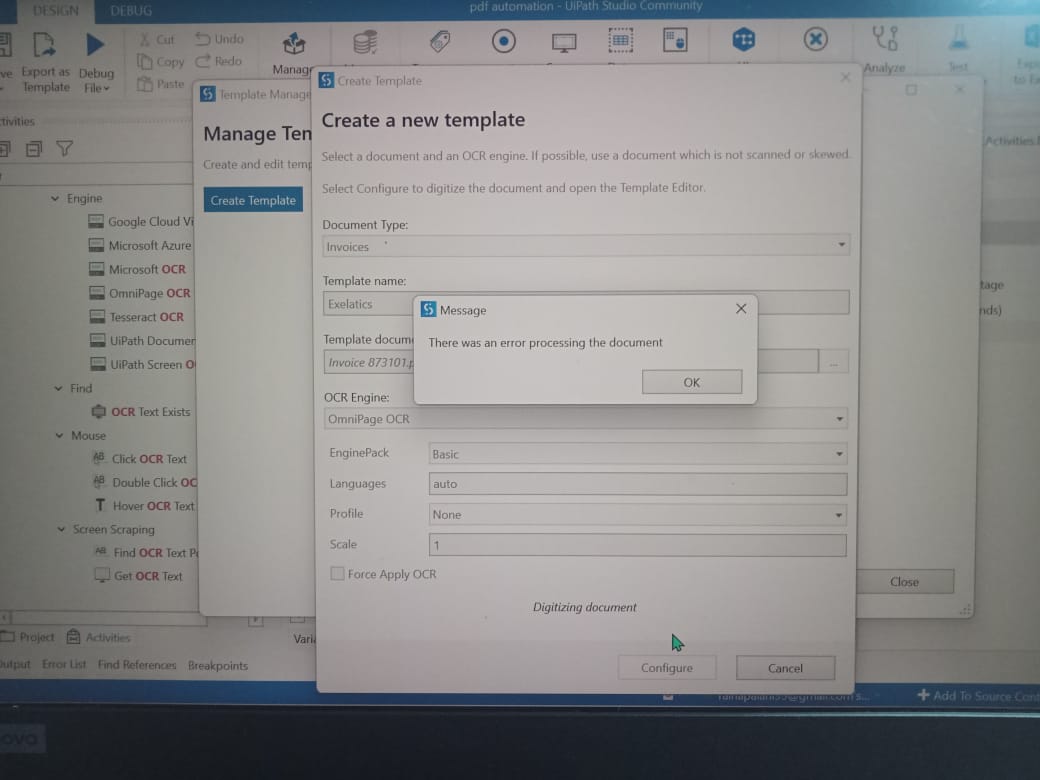Select OmniPage OCR activity in tree
This screenshot has height=780, width=1040.
pyautogui.click(x=140, y=293)
